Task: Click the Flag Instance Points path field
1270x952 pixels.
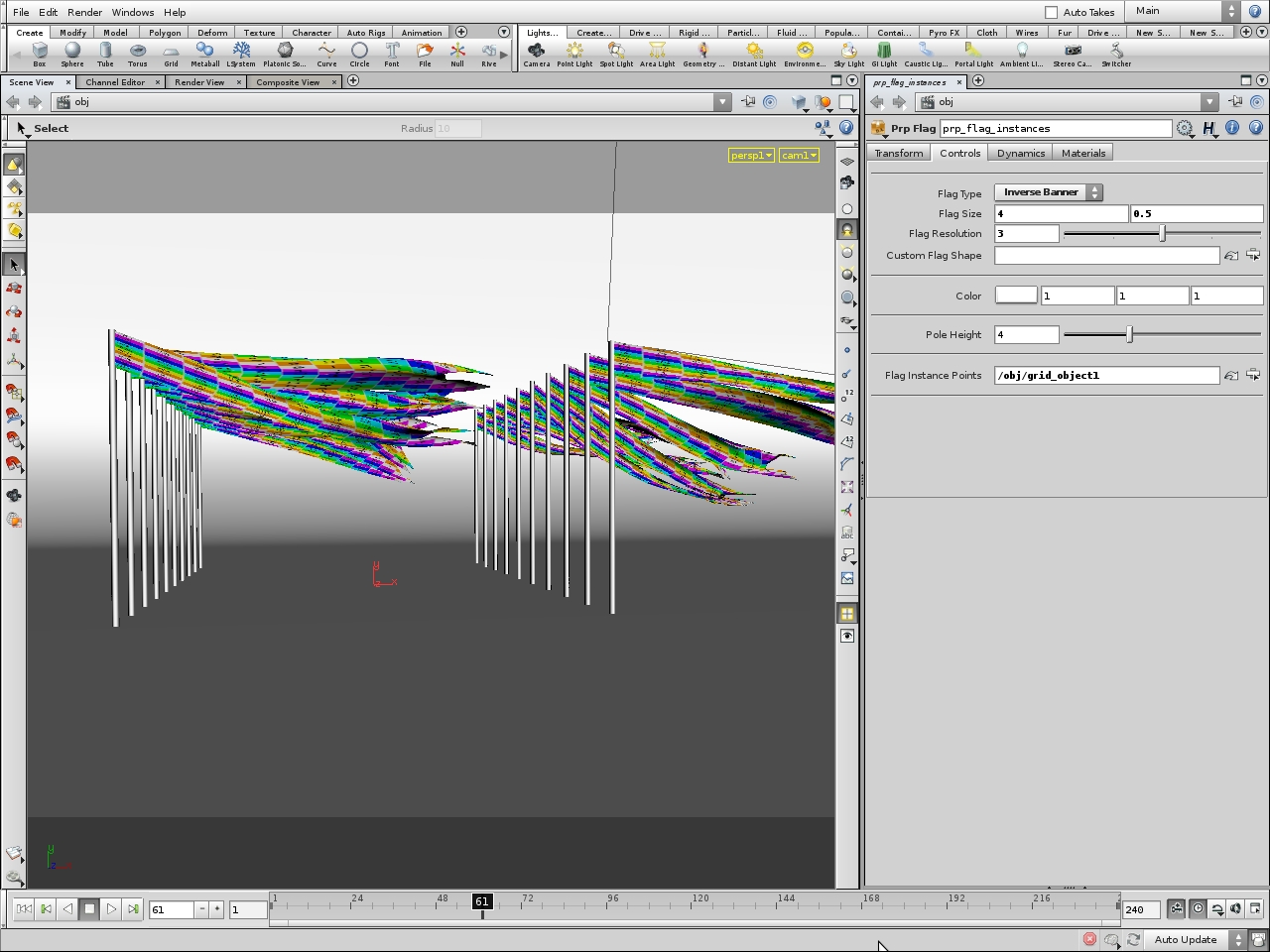Action: (x=1106, y=375)
